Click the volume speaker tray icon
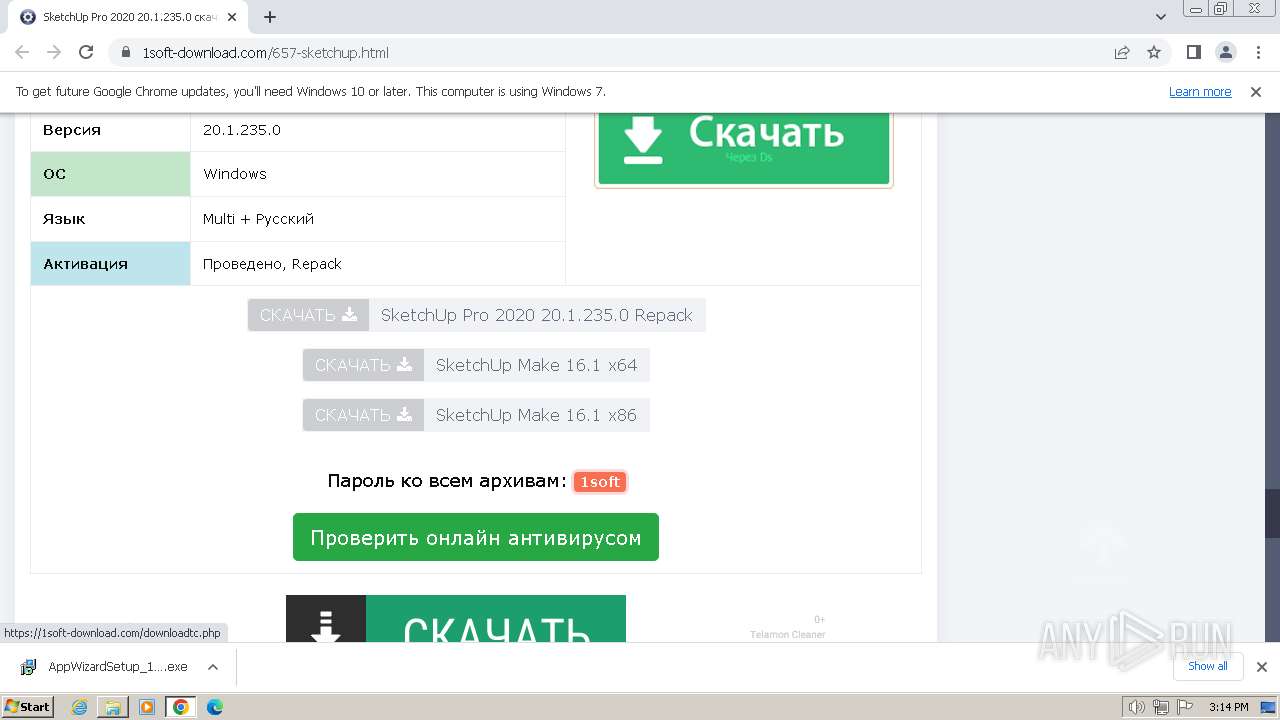This screenshot has width=1280, height=720. (x=1138, y=707)
